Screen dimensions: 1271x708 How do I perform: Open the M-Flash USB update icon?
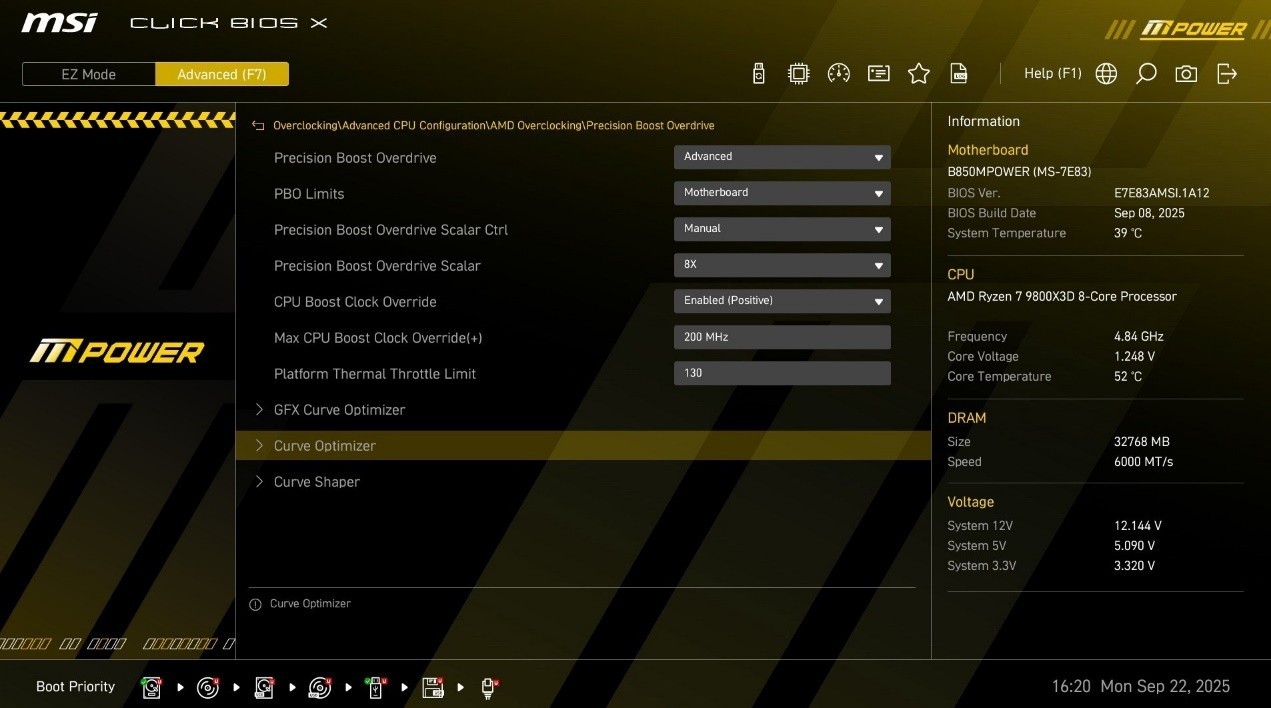(758, 73)
